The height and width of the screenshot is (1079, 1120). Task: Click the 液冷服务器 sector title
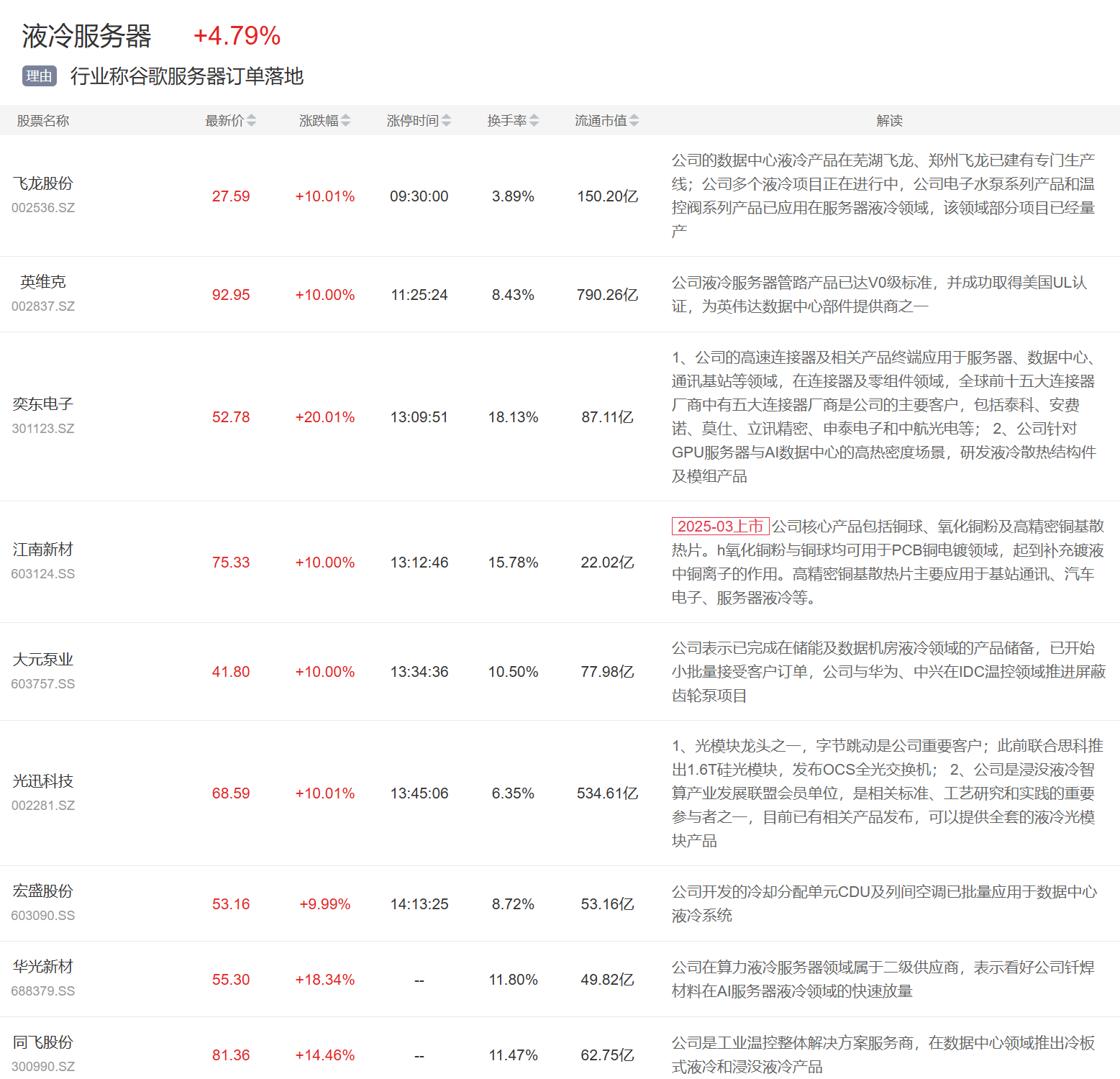(86, 36)
